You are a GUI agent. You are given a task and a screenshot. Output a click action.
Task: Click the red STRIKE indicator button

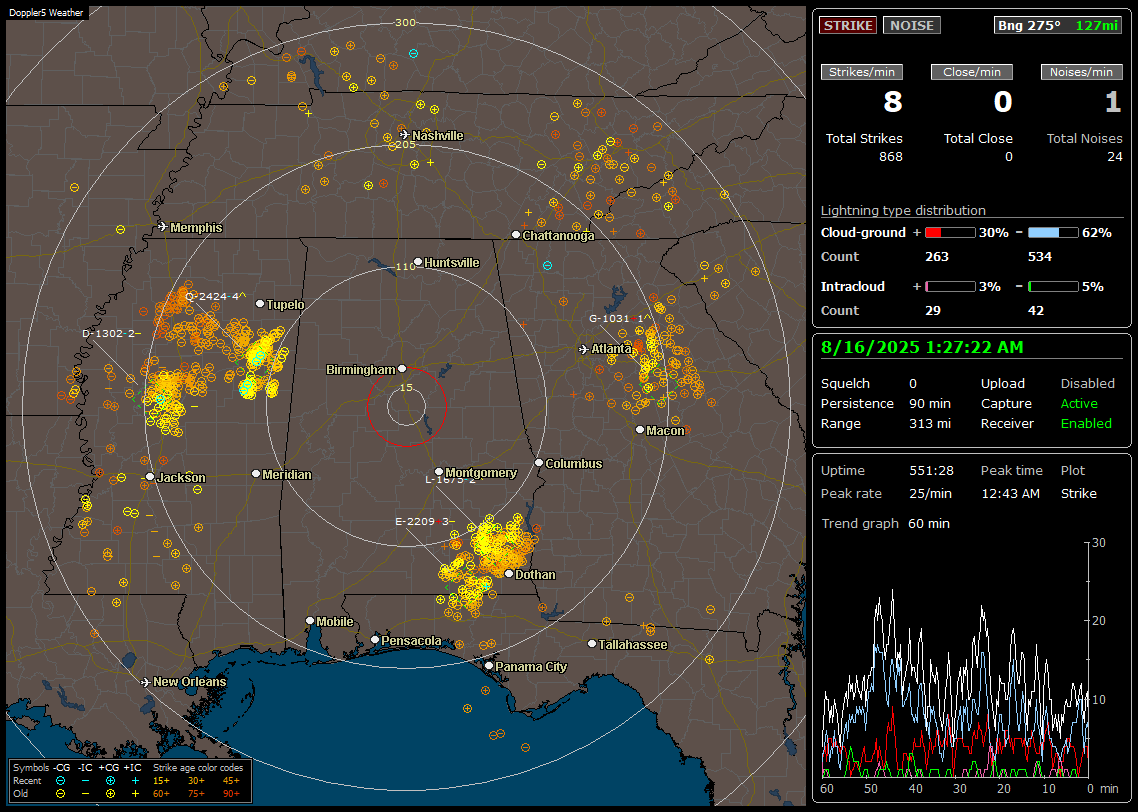(x=848, y=25)
